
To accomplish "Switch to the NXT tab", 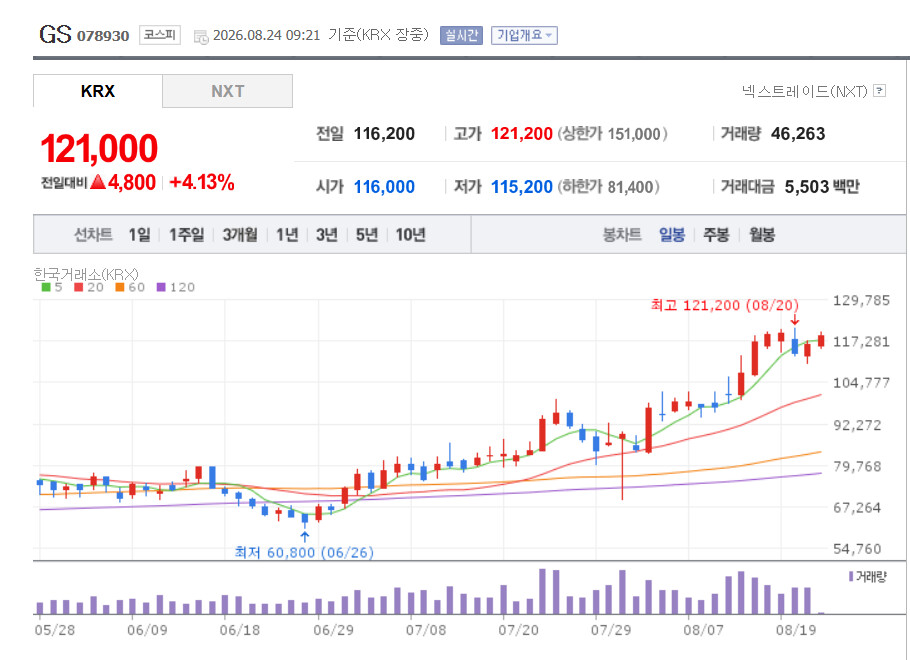I will pyautogui.click(x=228, y=91).
